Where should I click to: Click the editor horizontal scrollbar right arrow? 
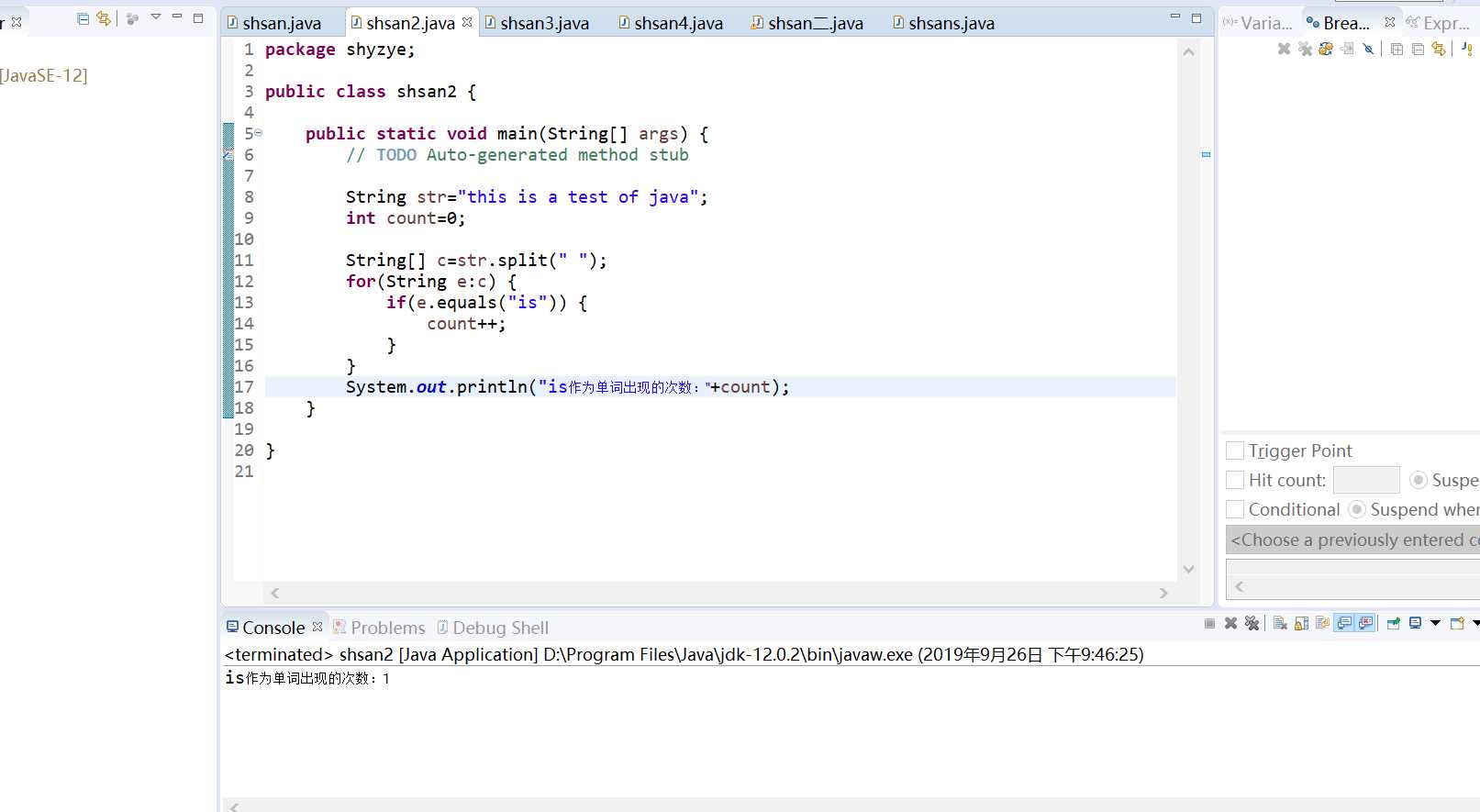pyautogui.click(x=1163, y=594)
